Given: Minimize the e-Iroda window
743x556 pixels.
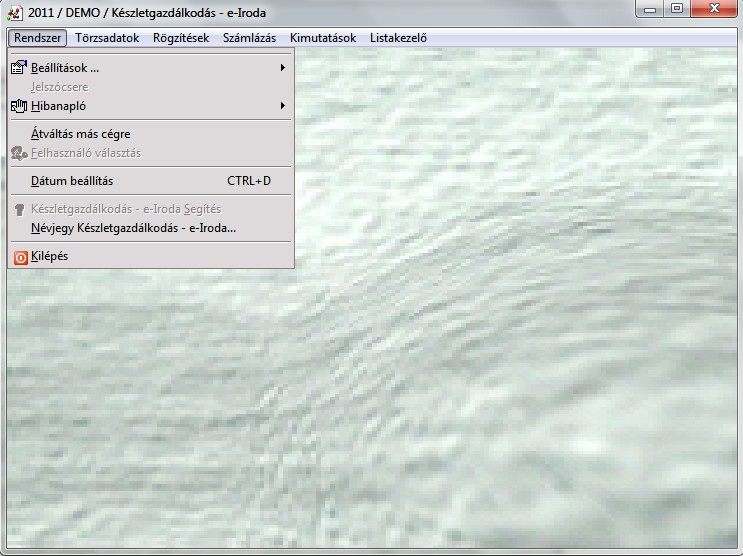Looking at the screenshot, I should (652, 9).
